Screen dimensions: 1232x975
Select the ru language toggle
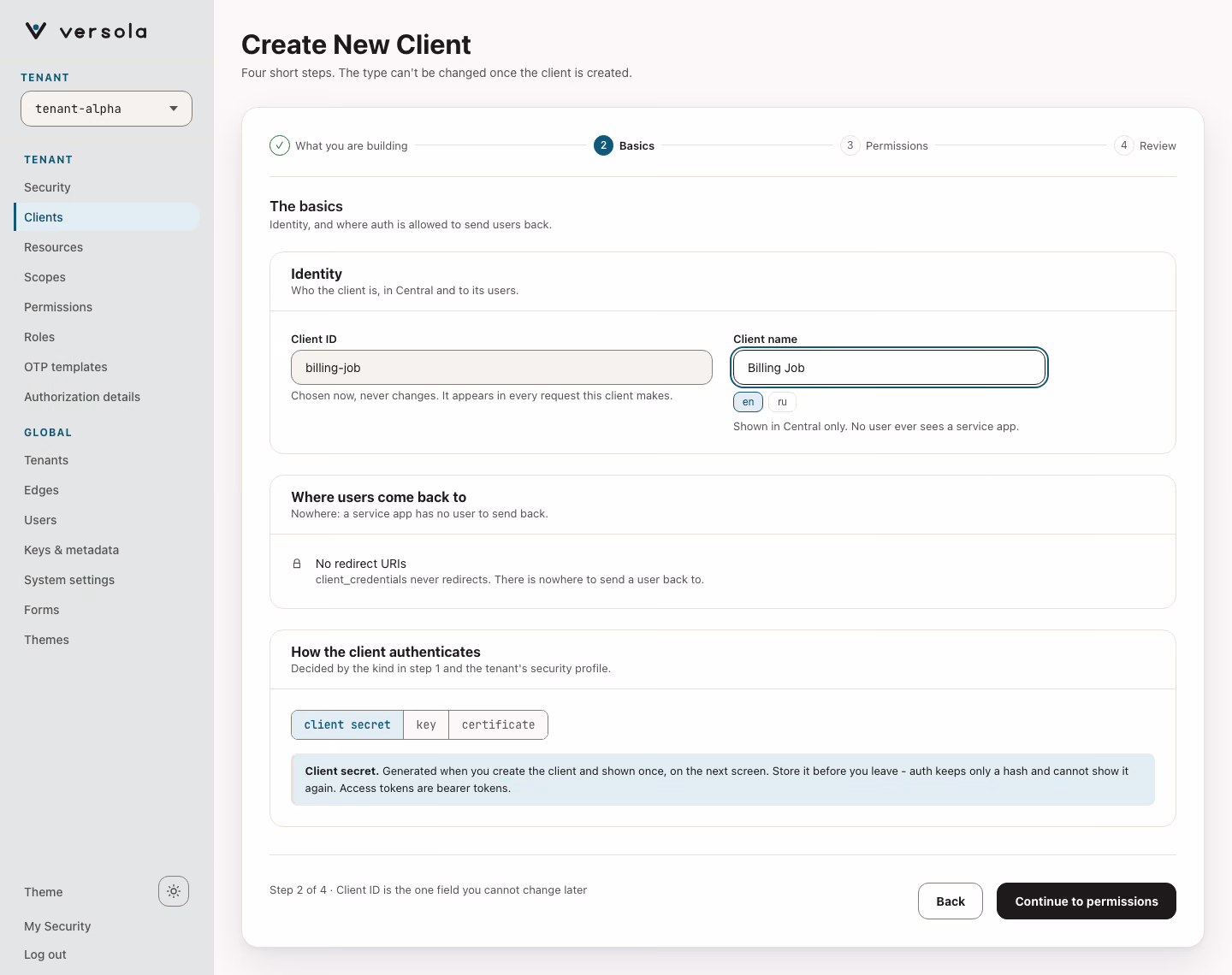(782, 402)
